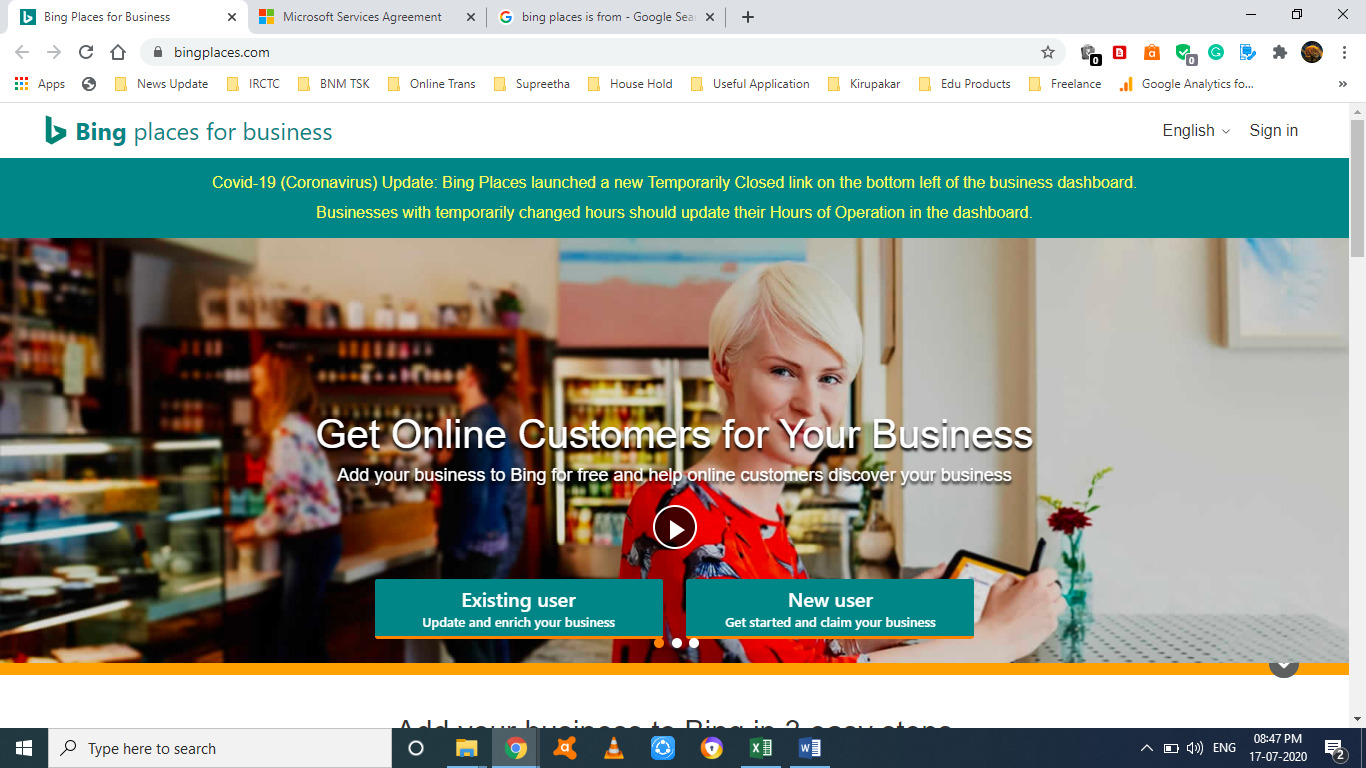Open Word from the taskbar
Image resolution: width=1366 pixels, height=768 pixels.
point(809,748)
